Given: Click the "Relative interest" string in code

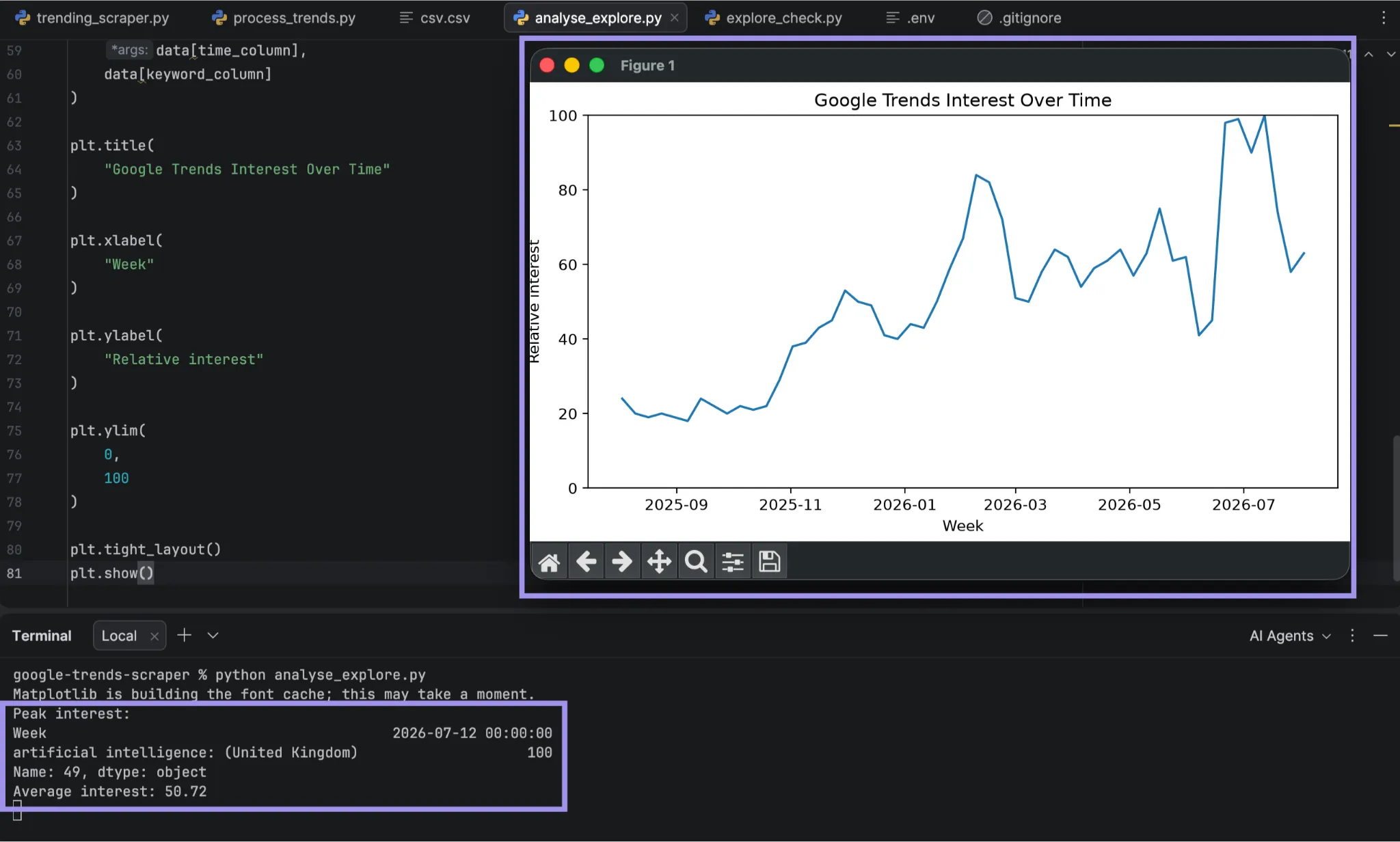Looking at the screenshot, I should [184, 359].
